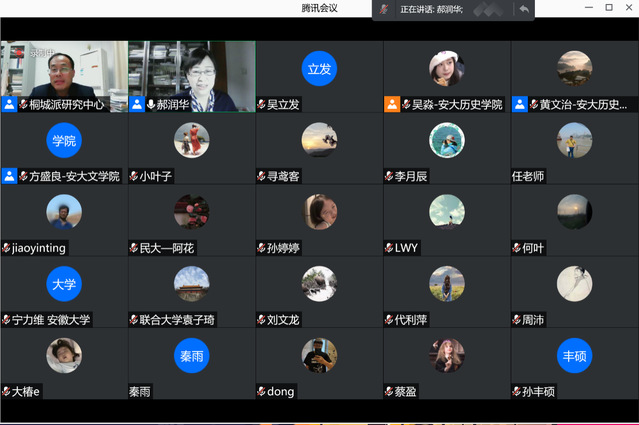Screen dimensions: 639x425
Task: Click the blue 丰硕 avatar circle
Action: coord(574,355)
